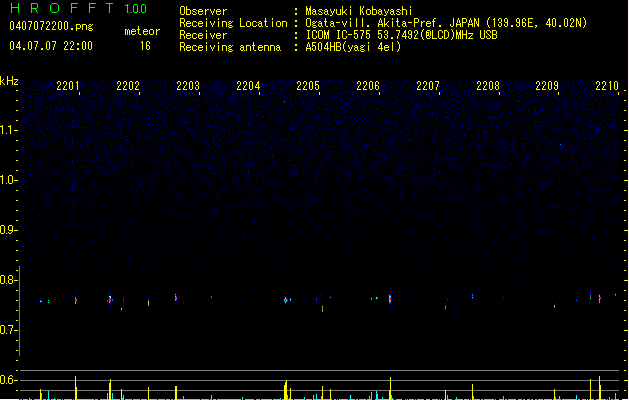Click the Observer label
Screen dimensions: 629x400
(x=203, y=11)
